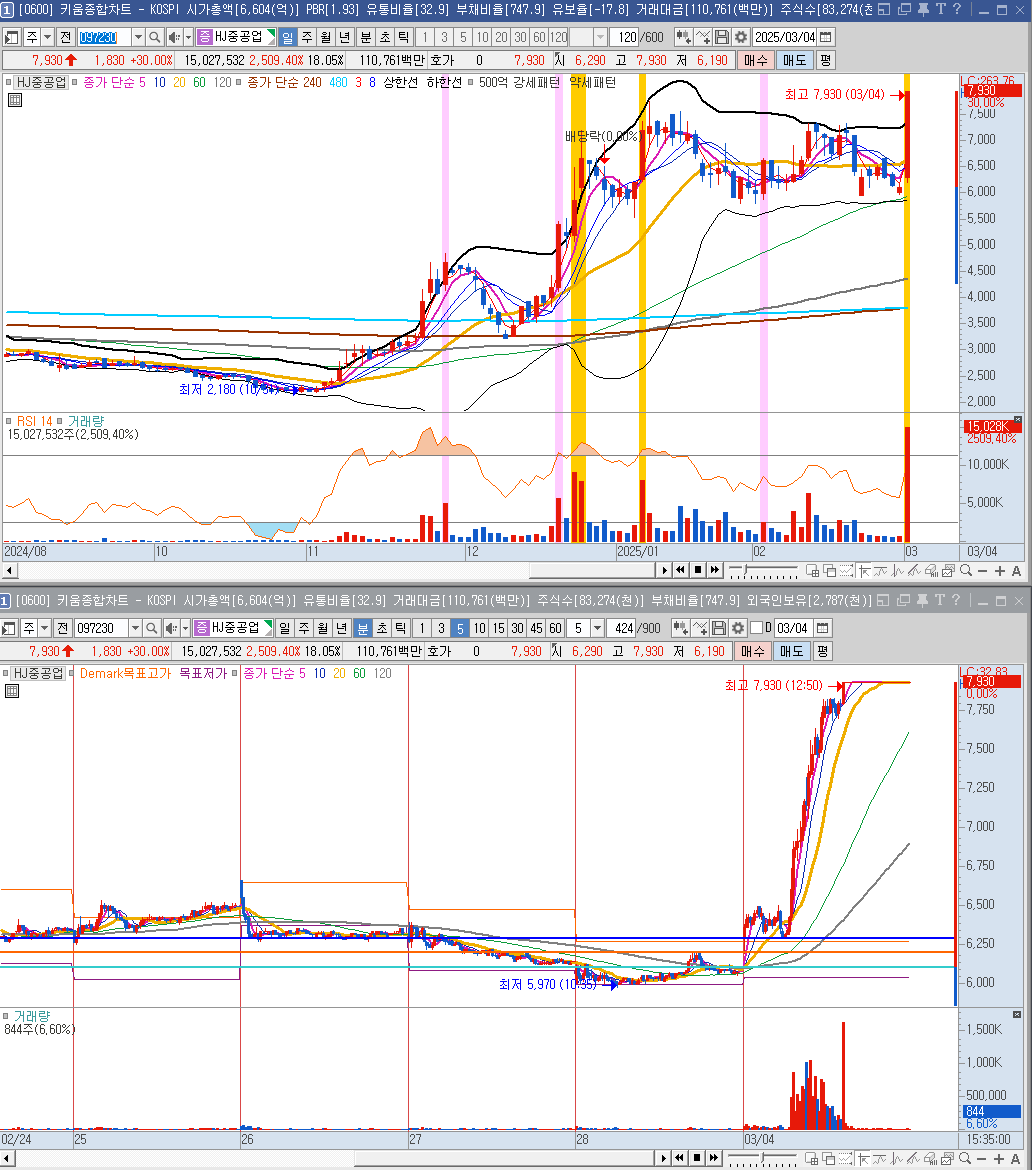The height and width of the screenshot is (1170, 1032).
Task: Click settings gear icon in bottom chart toolbar
Action: point(738,628)
